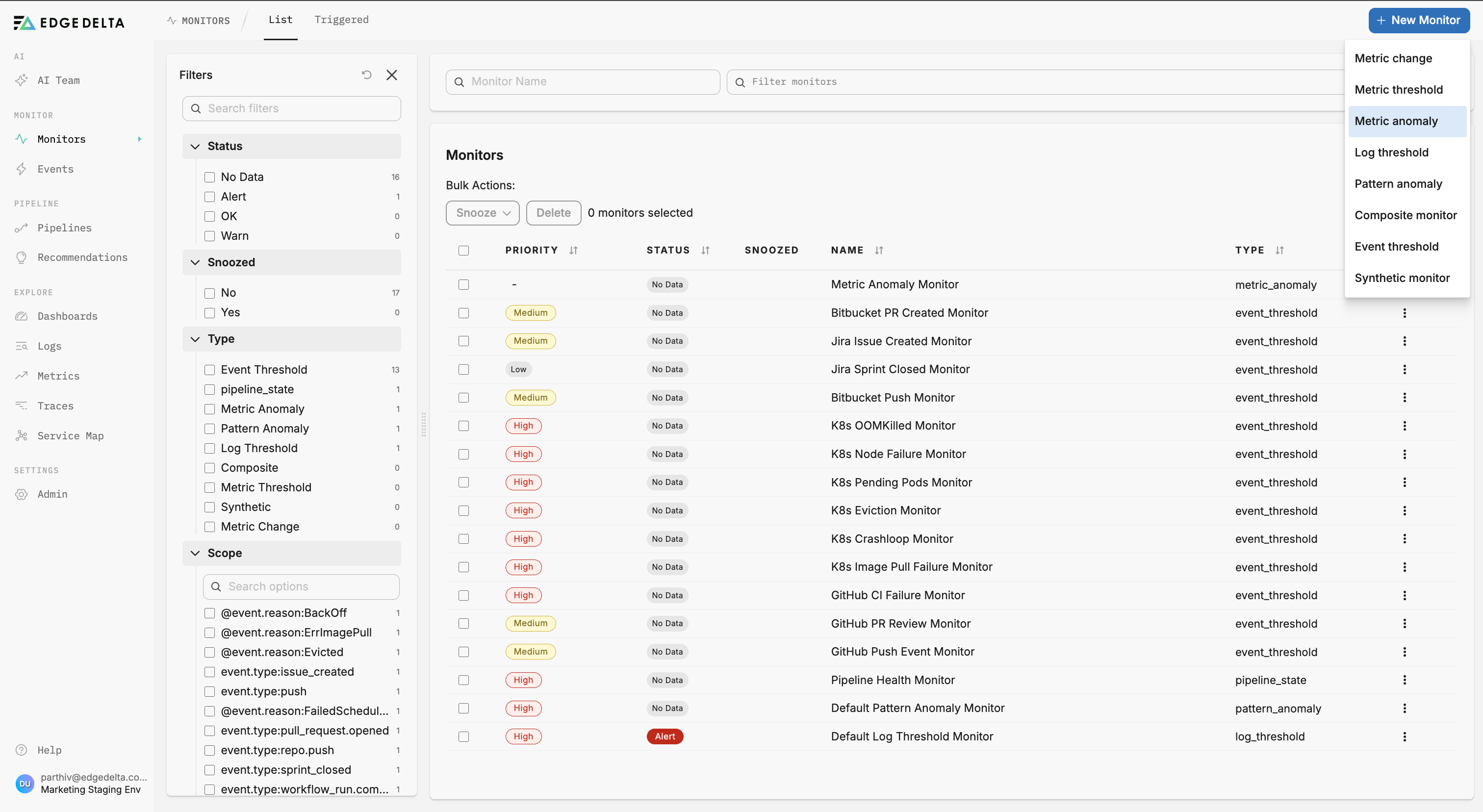Click the Scope Search options field
1483x812 pixels.
301,586
